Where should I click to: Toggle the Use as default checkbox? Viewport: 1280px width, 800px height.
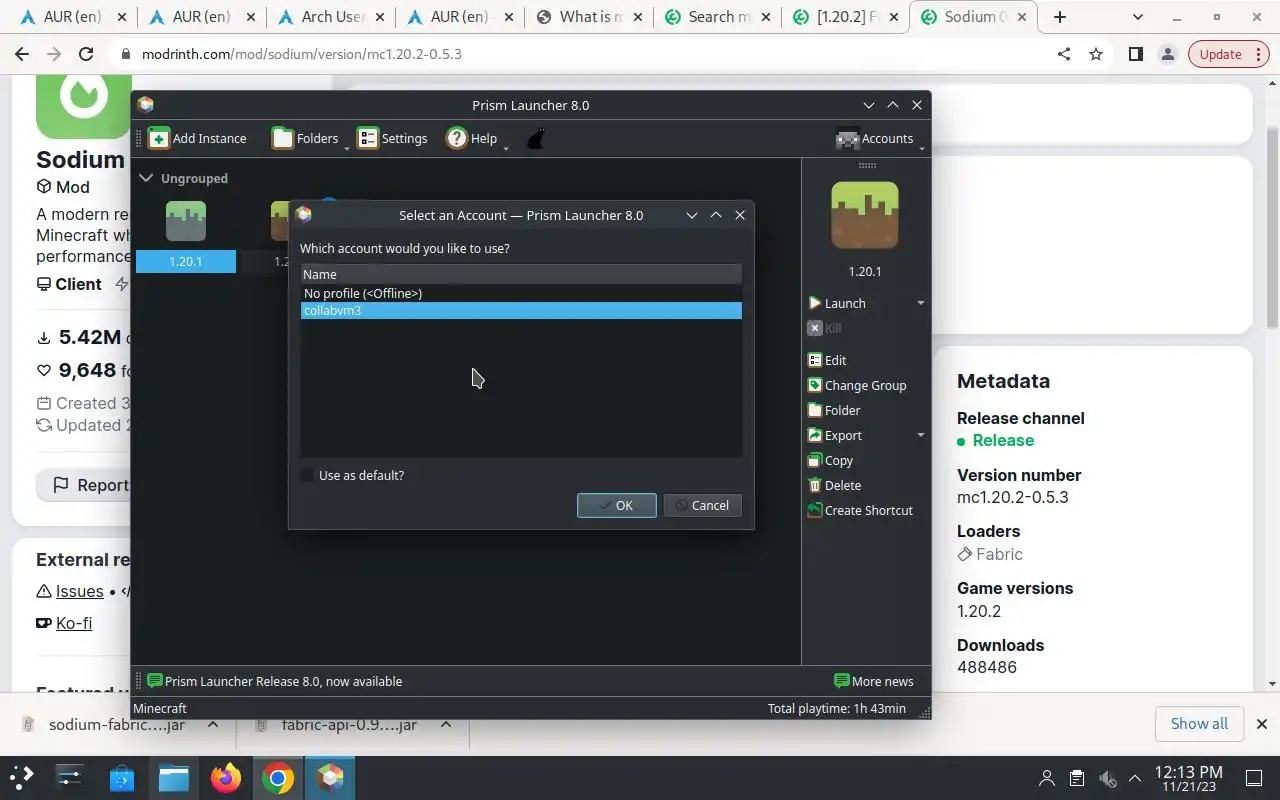point(308,475)
